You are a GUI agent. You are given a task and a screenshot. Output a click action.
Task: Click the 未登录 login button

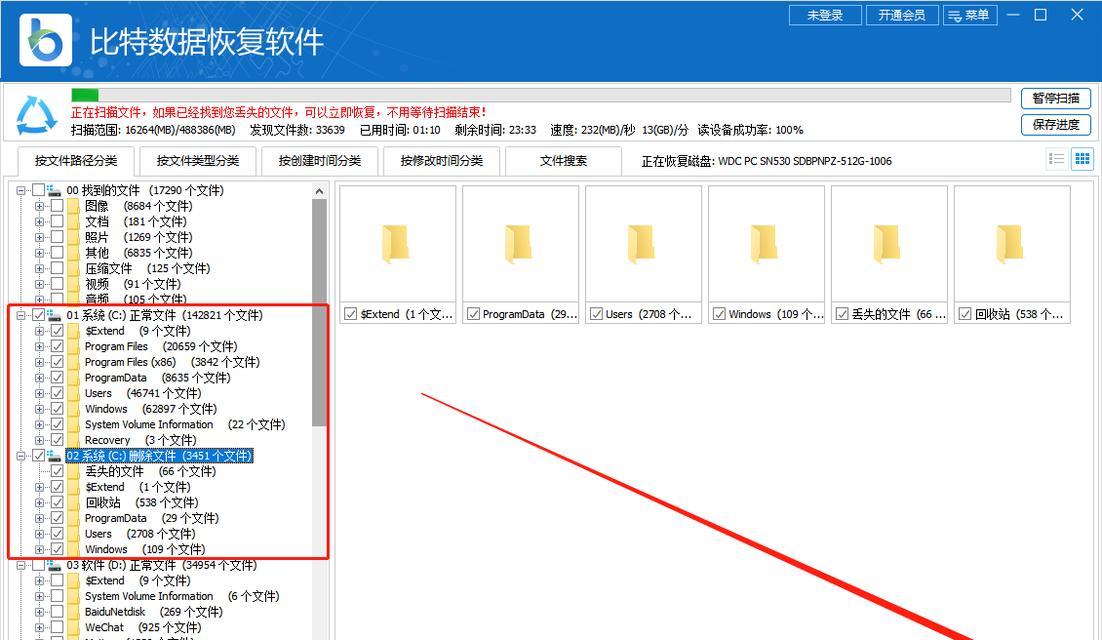point(825,15)
